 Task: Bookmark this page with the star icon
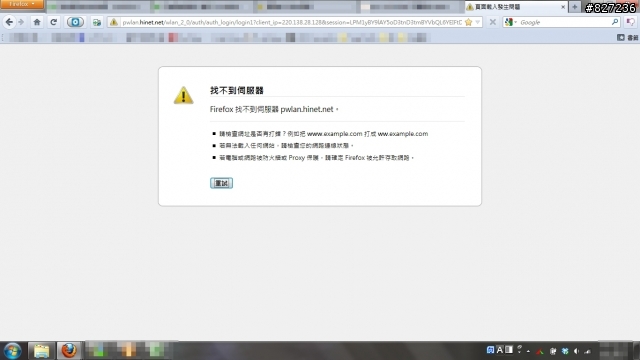pos(469,22)
